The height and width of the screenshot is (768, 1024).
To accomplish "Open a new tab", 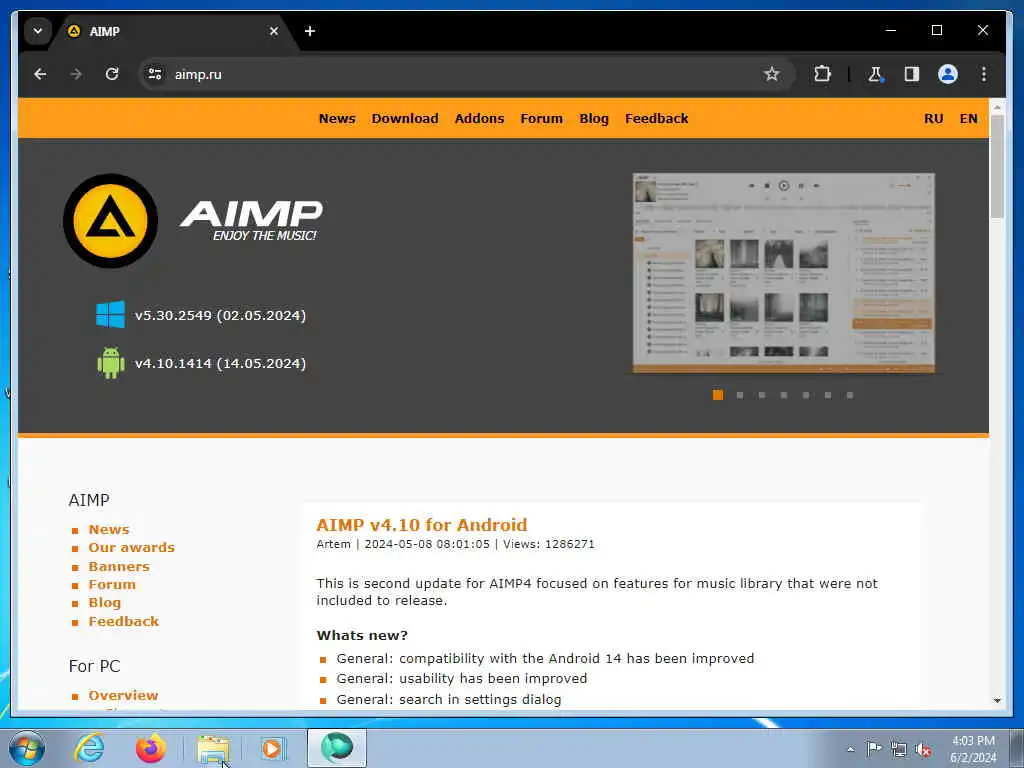I will [x=310, y=31].
